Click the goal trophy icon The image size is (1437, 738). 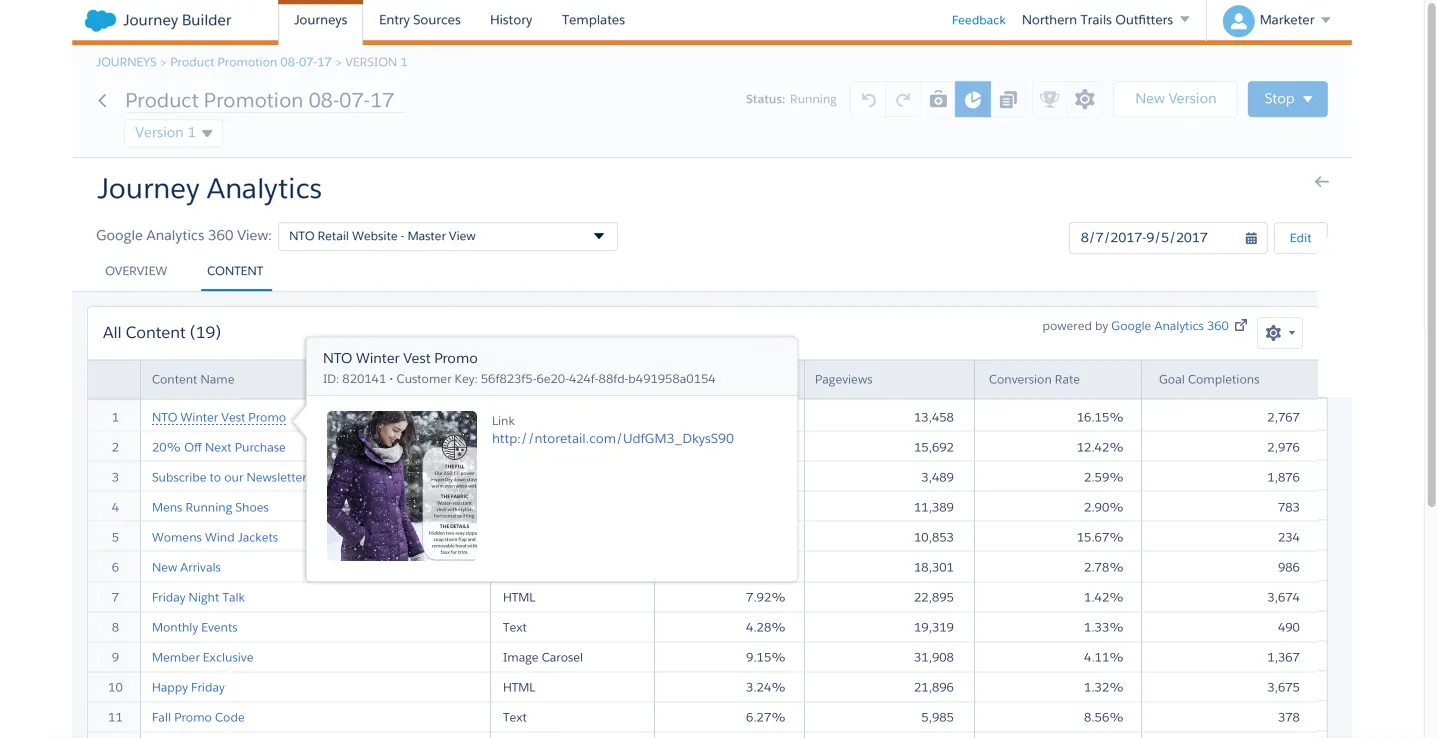coord(1049,99)
